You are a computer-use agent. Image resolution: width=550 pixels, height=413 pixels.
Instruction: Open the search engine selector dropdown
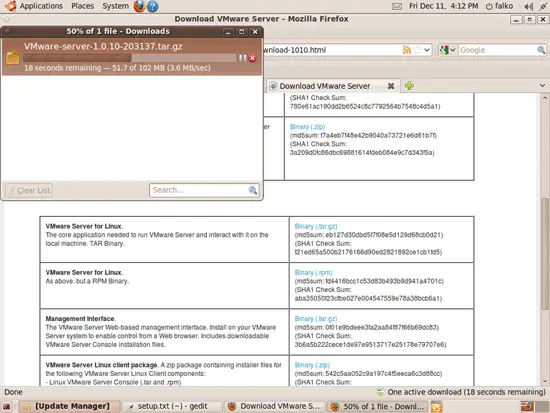pyautogui.click(x=448, y=50)
